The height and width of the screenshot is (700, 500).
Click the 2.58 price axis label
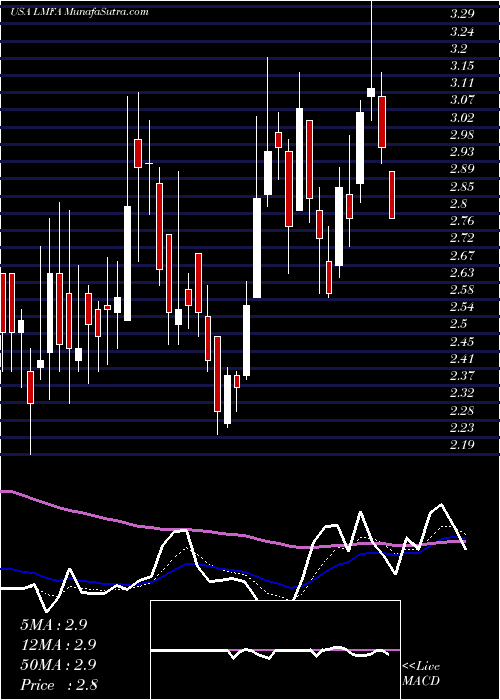click(461, 290)
